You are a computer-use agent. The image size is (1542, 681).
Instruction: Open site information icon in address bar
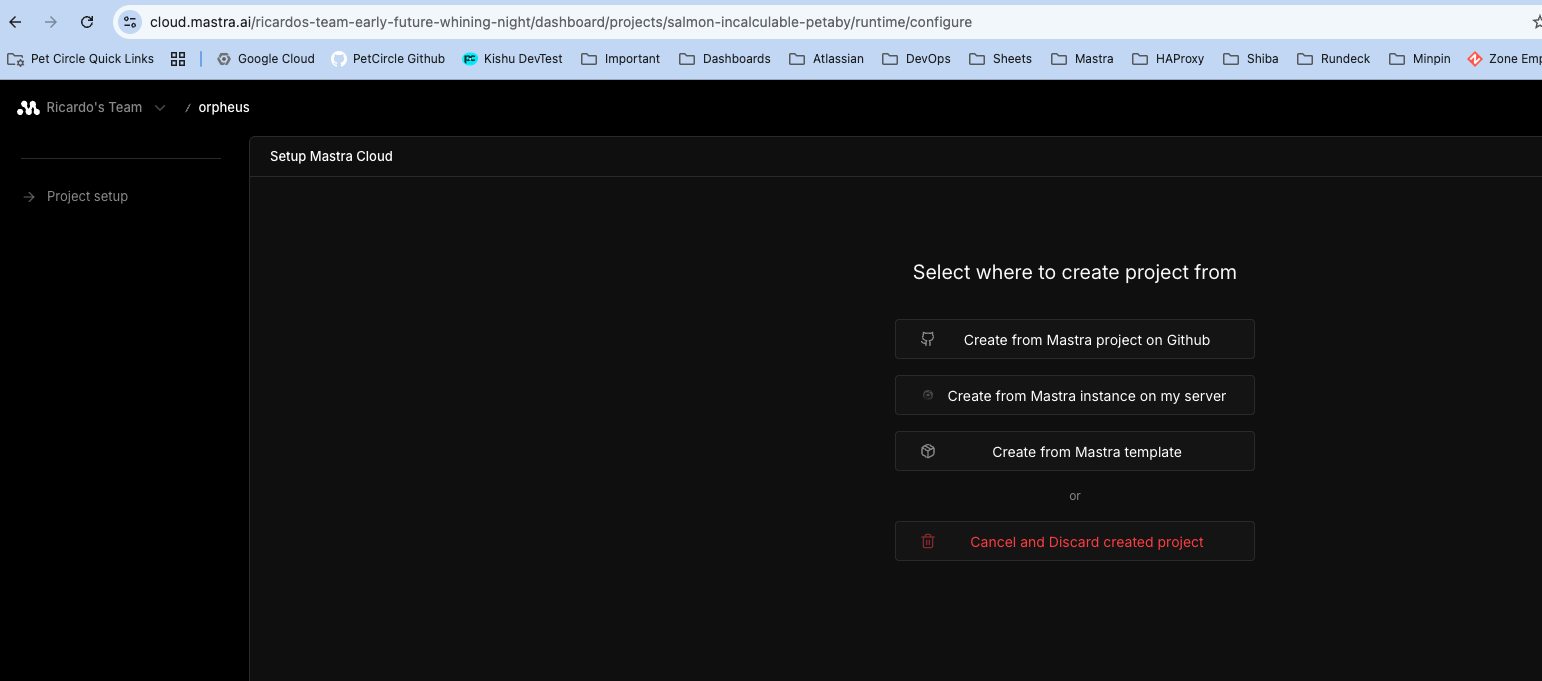129,21
